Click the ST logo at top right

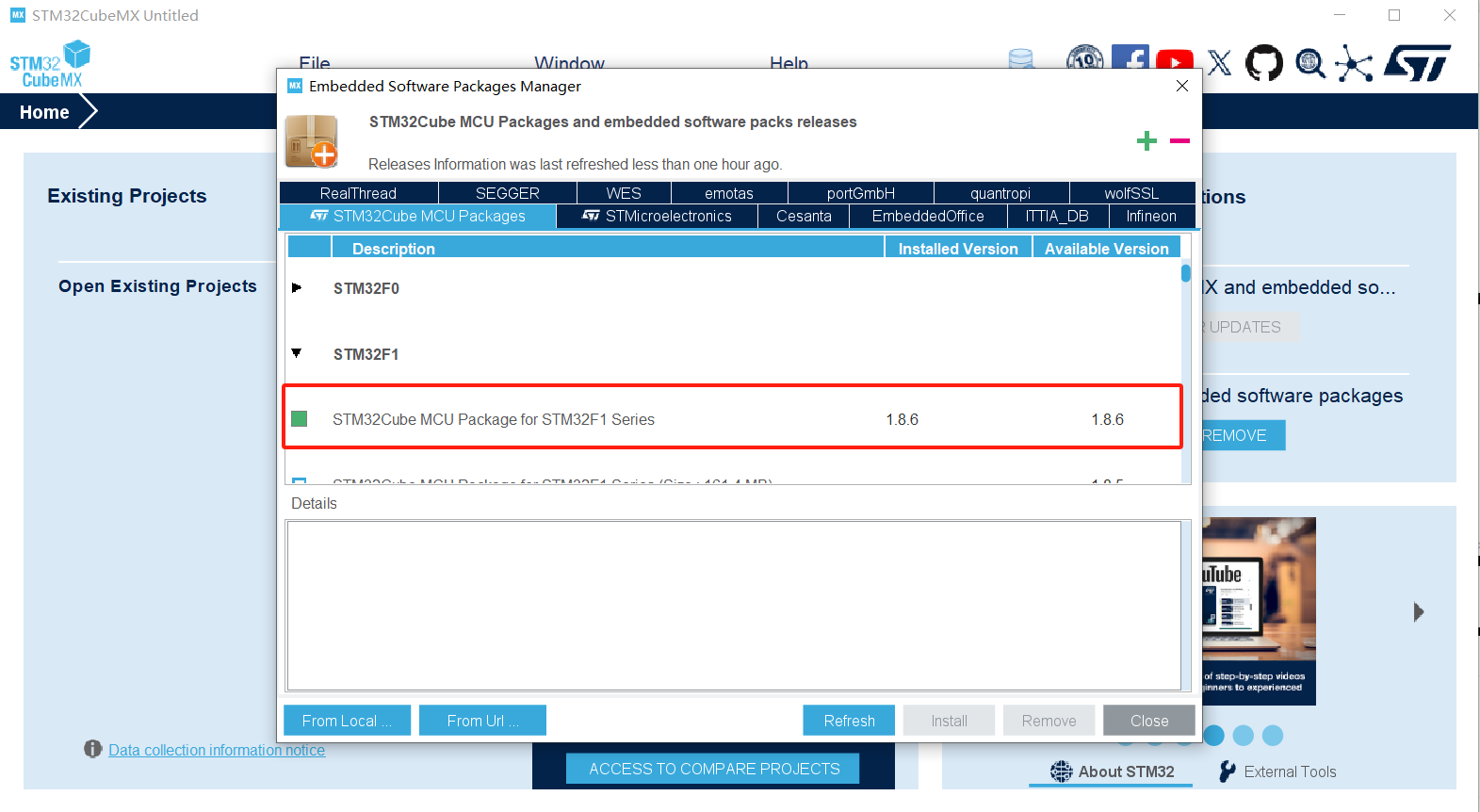click(x=1418, y=63)
